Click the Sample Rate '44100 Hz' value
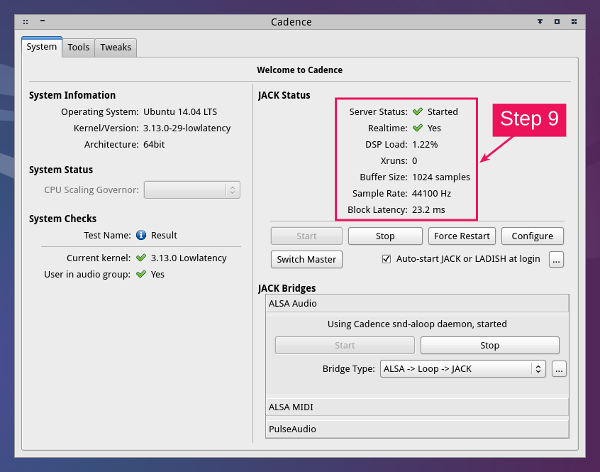Screen dimensions: 600x472 (x=431, y=194)
